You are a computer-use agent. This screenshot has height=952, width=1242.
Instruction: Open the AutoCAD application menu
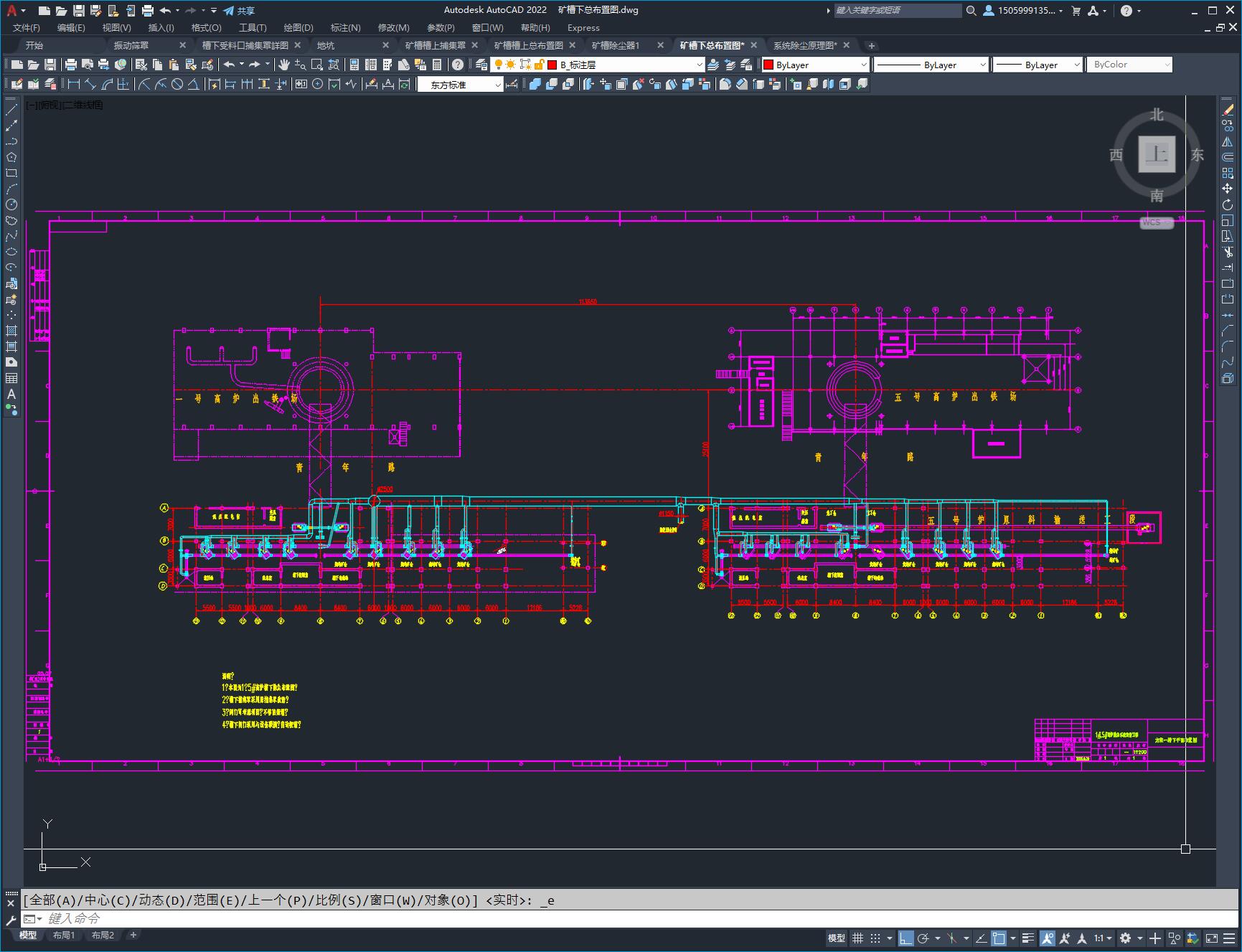(13, 11)
